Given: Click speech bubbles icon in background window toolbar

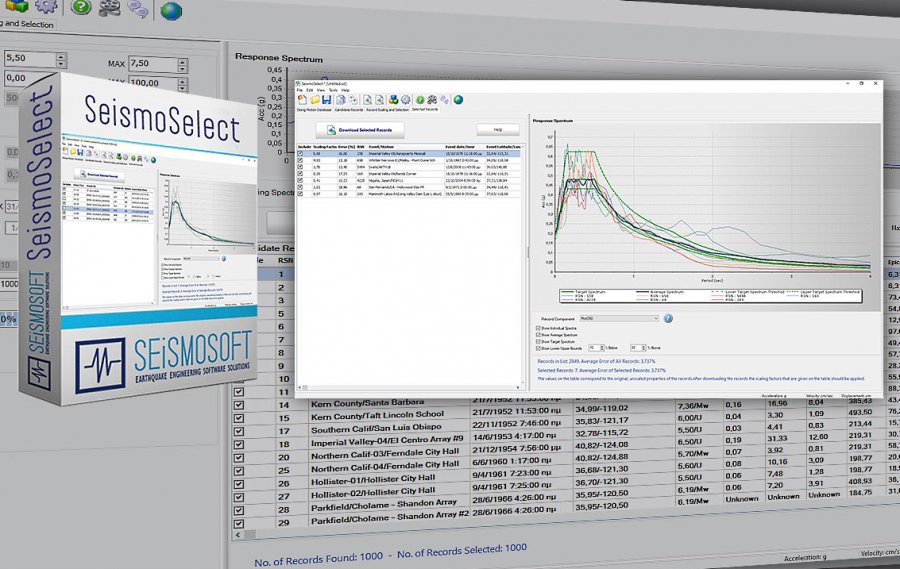Looking at the screenshot, I should pyautogui.click(x=138, y=9).
